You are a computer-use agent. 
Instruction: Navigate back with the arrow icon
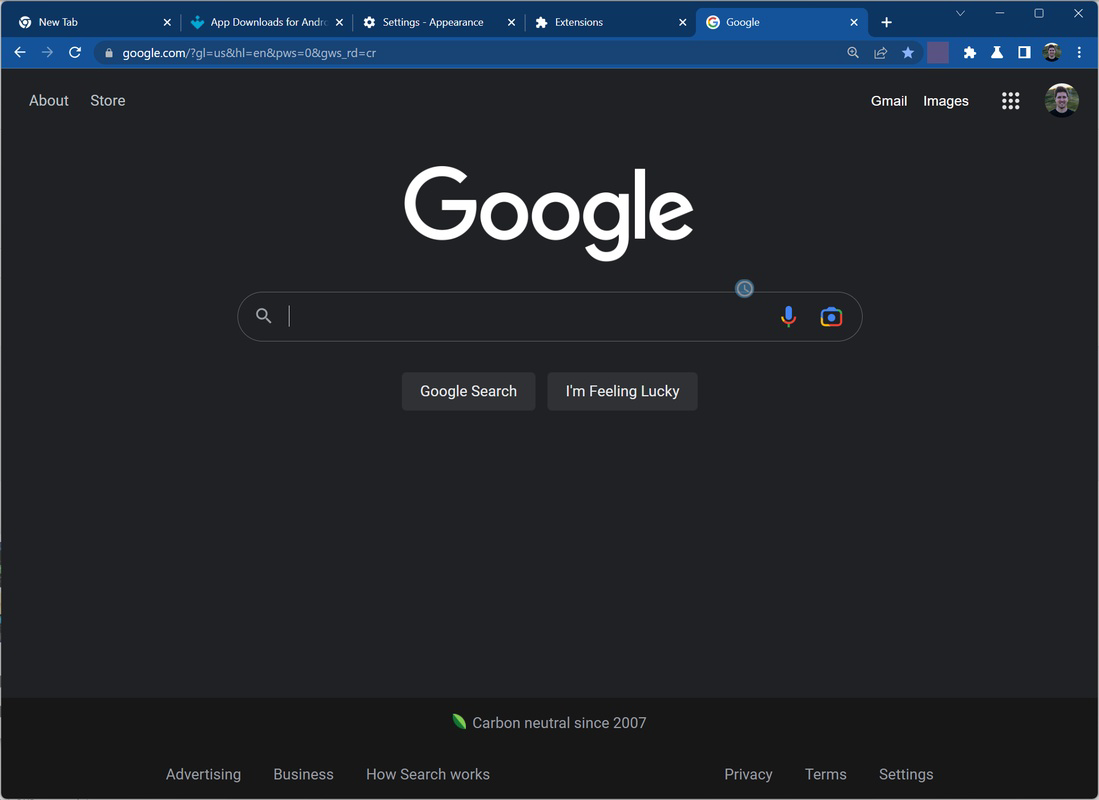(x=20, y=52)
